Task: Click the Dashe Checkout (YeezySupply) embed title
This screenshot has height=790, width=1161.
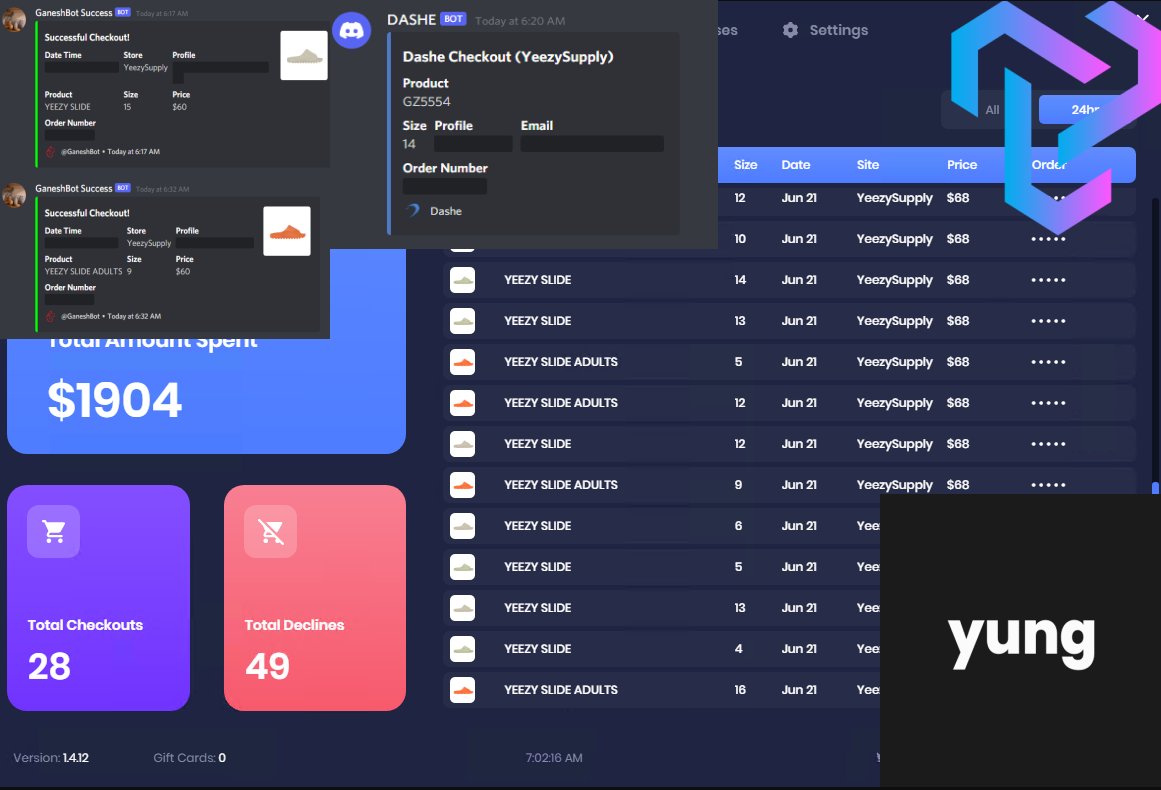Action: coord(508,57)
